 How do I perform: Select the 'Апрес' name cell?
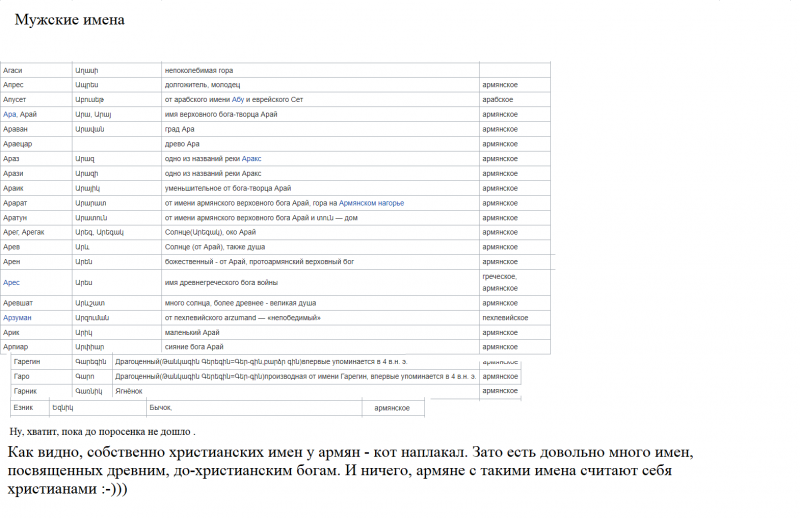point(37,85)
